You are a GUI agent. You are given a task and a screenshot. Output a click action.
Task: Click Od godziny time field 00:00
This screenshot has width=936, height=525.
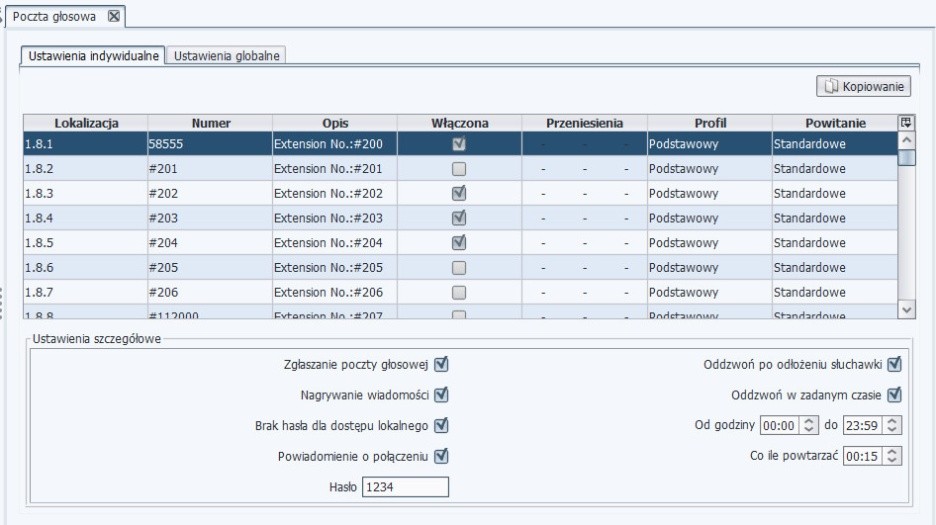780,425
